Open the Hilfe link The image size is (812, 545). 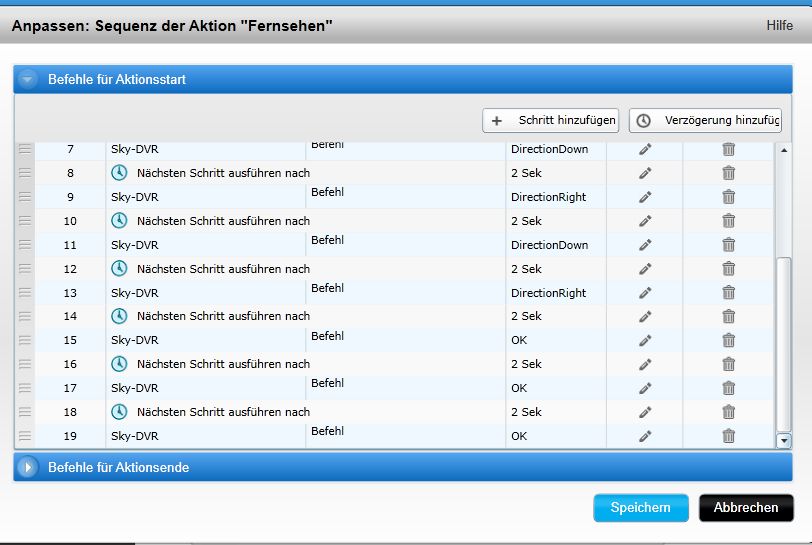[779, 25]
